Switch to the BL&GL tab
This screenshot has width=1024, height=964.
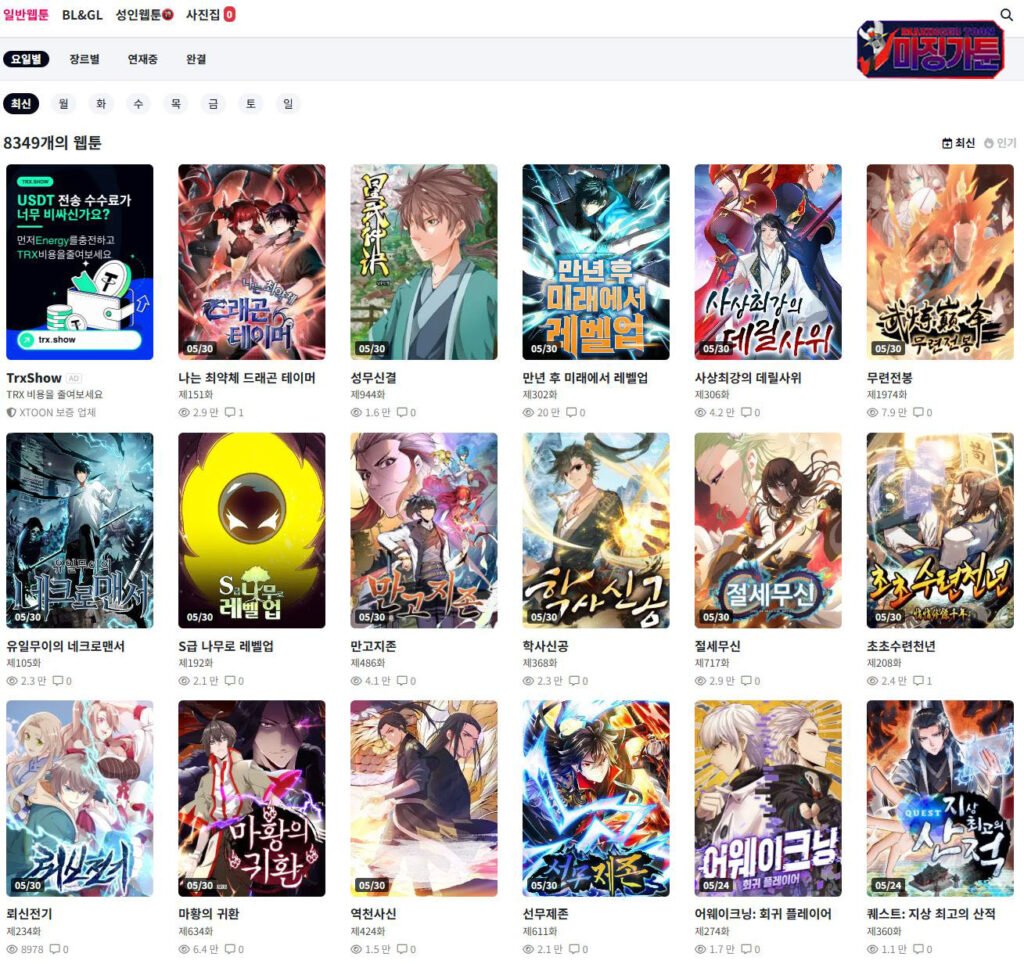[x=82, y=14]
